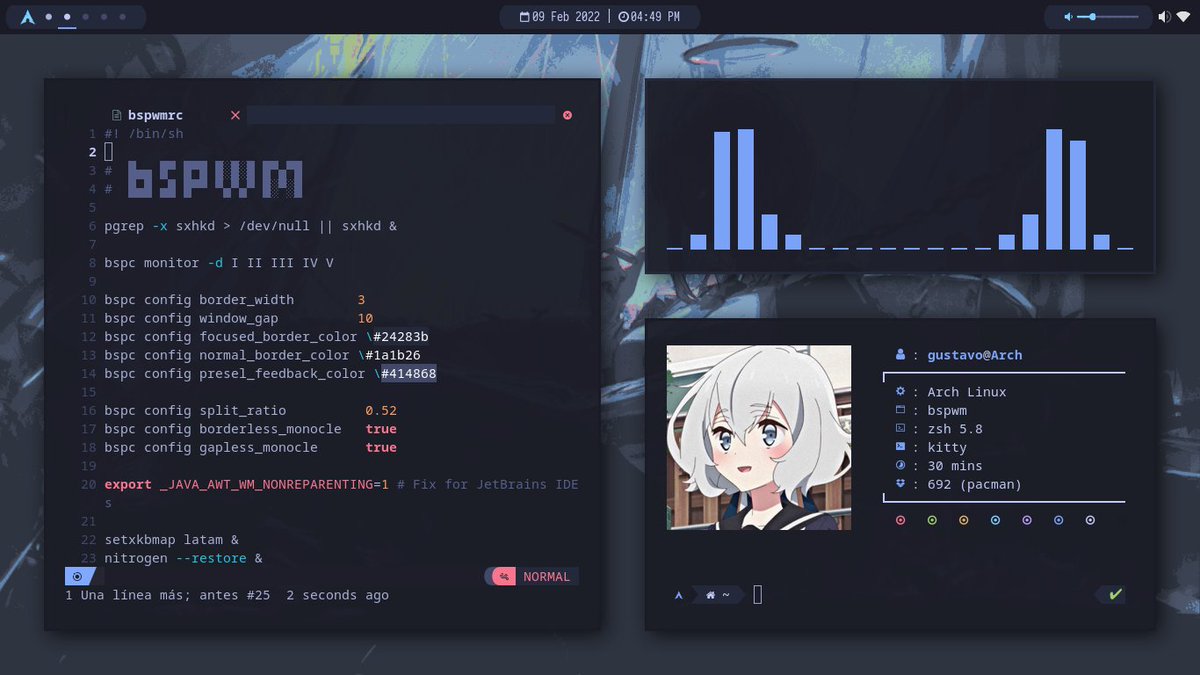Image resolution: width=1200 pixels, height=675 pixels.
Task: Click the pink mode icon beside NORMAL
Action: pos(505,576)
